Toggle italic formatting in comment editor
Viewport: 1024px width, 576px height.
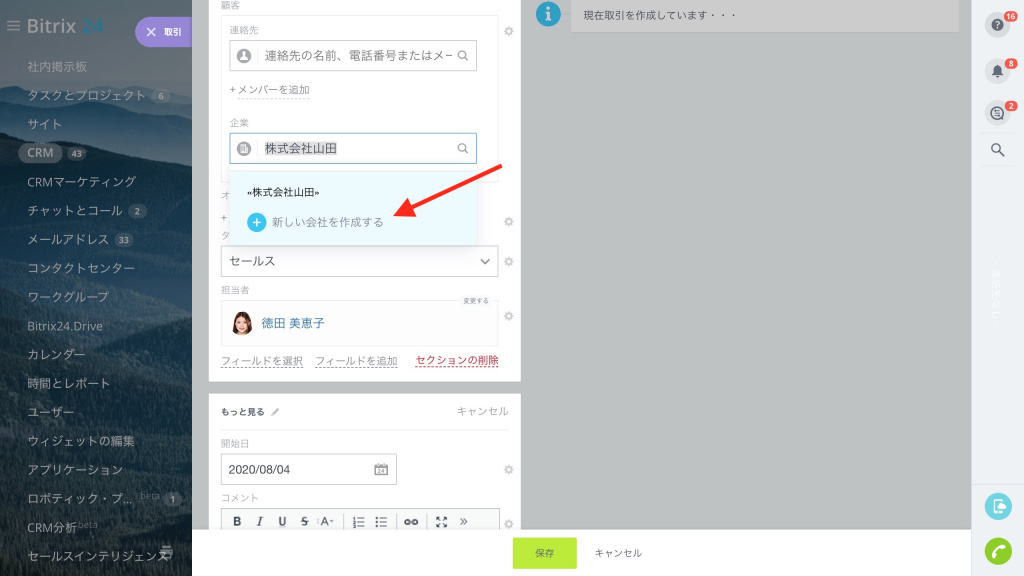click(259, 521)
